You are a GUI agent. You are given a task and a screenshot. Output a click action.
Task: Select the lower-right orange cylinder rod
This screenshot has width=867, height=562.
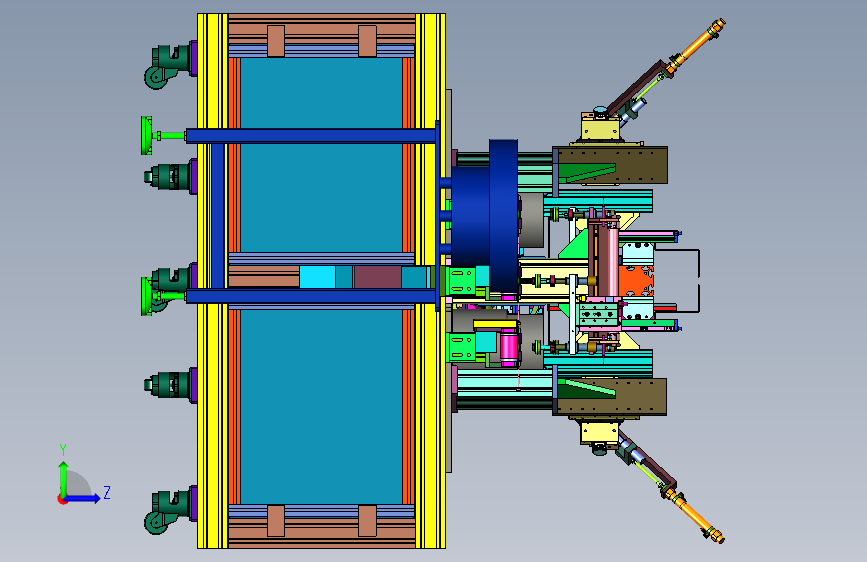click(x=694, y=514)
